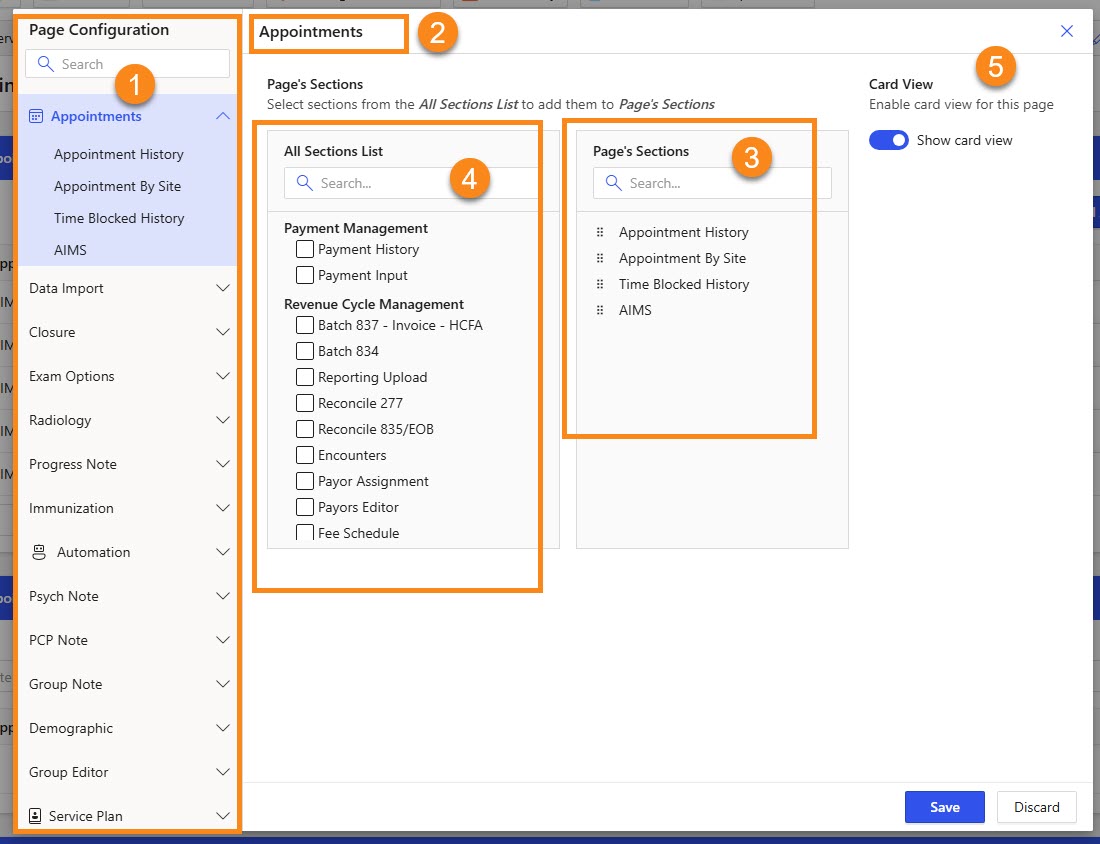This screenshot has width=1100, height=844.
Task: Click the Appointments calendar icon in sidebar
Action: [x=36, y=116]
